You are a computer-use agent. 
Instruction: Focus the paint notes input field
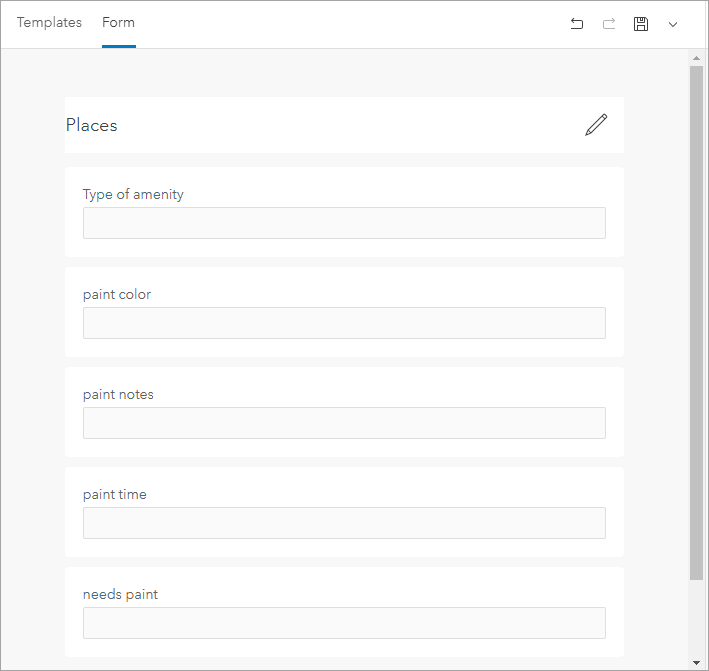[x=344, y=423]
